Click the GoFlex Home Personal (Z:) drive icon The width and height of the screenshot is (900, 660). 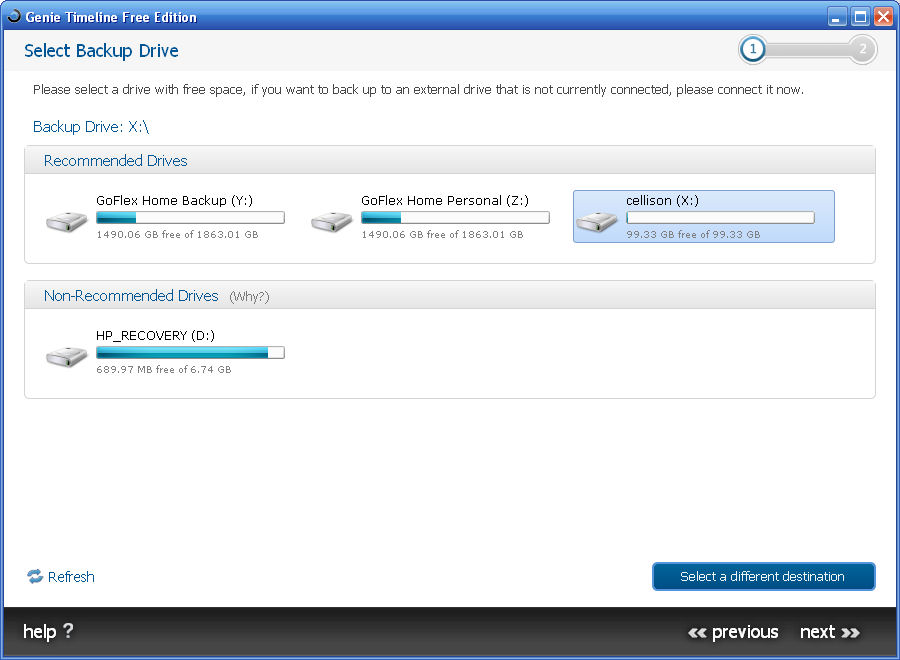tap(332, 222)
